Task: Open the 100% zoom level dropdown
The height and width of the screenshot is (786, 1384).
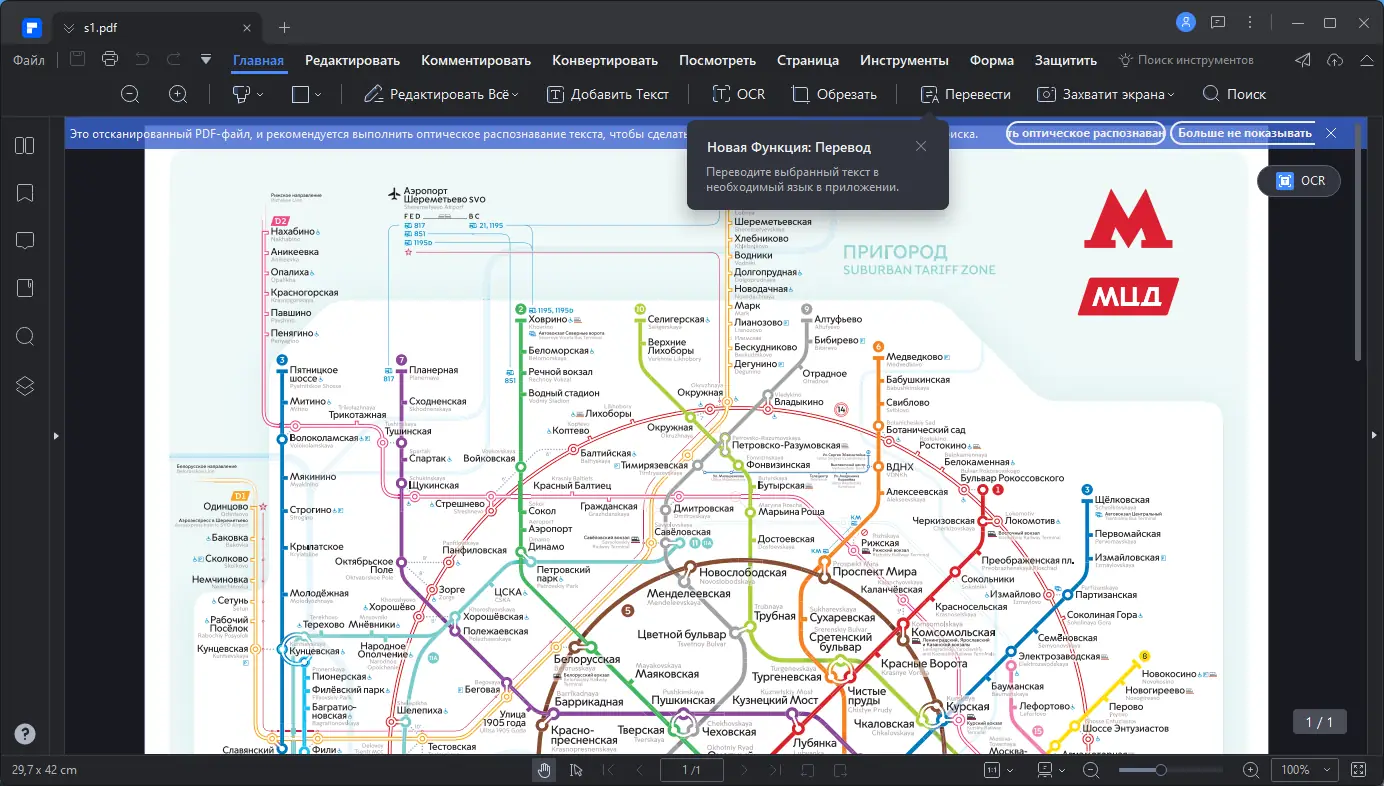Action: [1303, 770]
